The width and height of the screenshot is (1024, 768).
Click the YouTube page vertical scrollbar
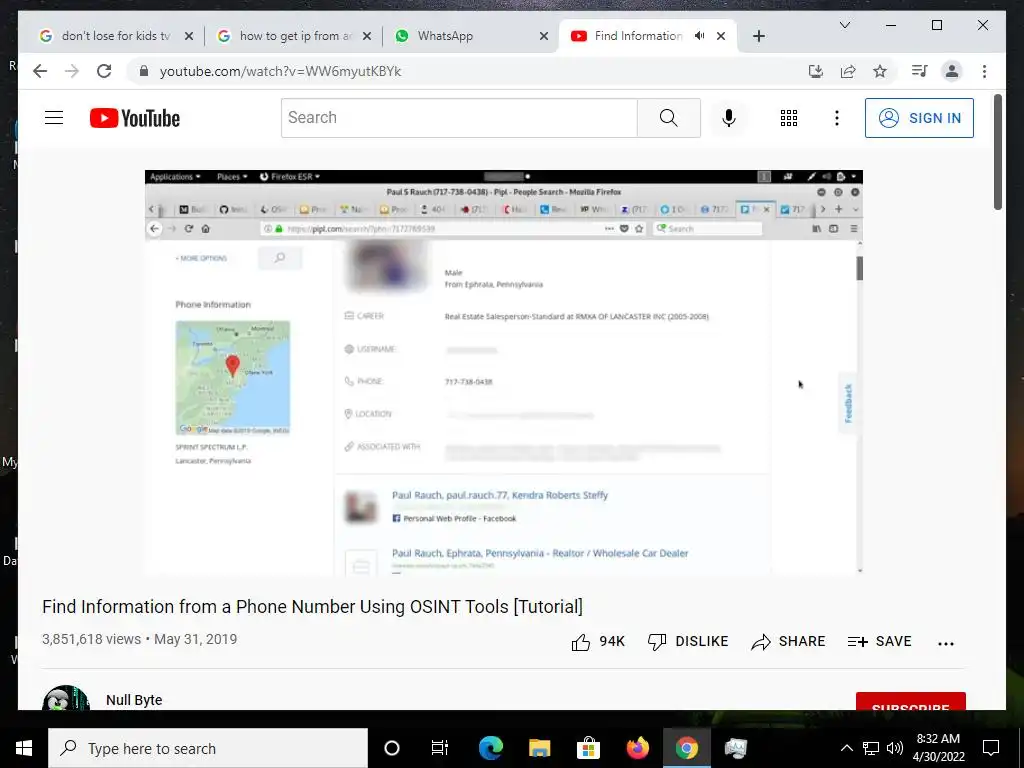(x=997, y=152)
